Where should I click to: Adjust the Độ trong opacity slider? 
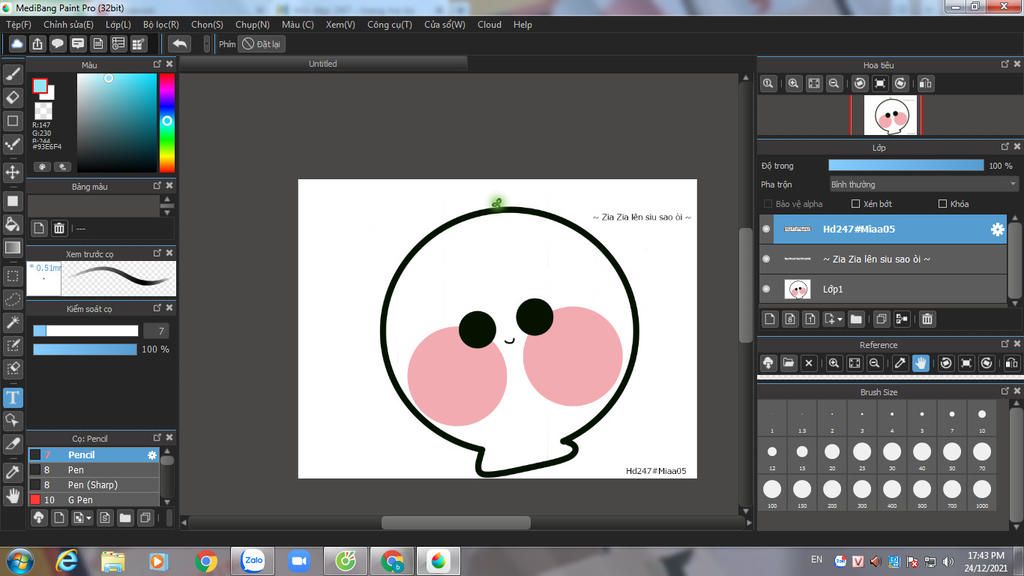pos(906,165)
